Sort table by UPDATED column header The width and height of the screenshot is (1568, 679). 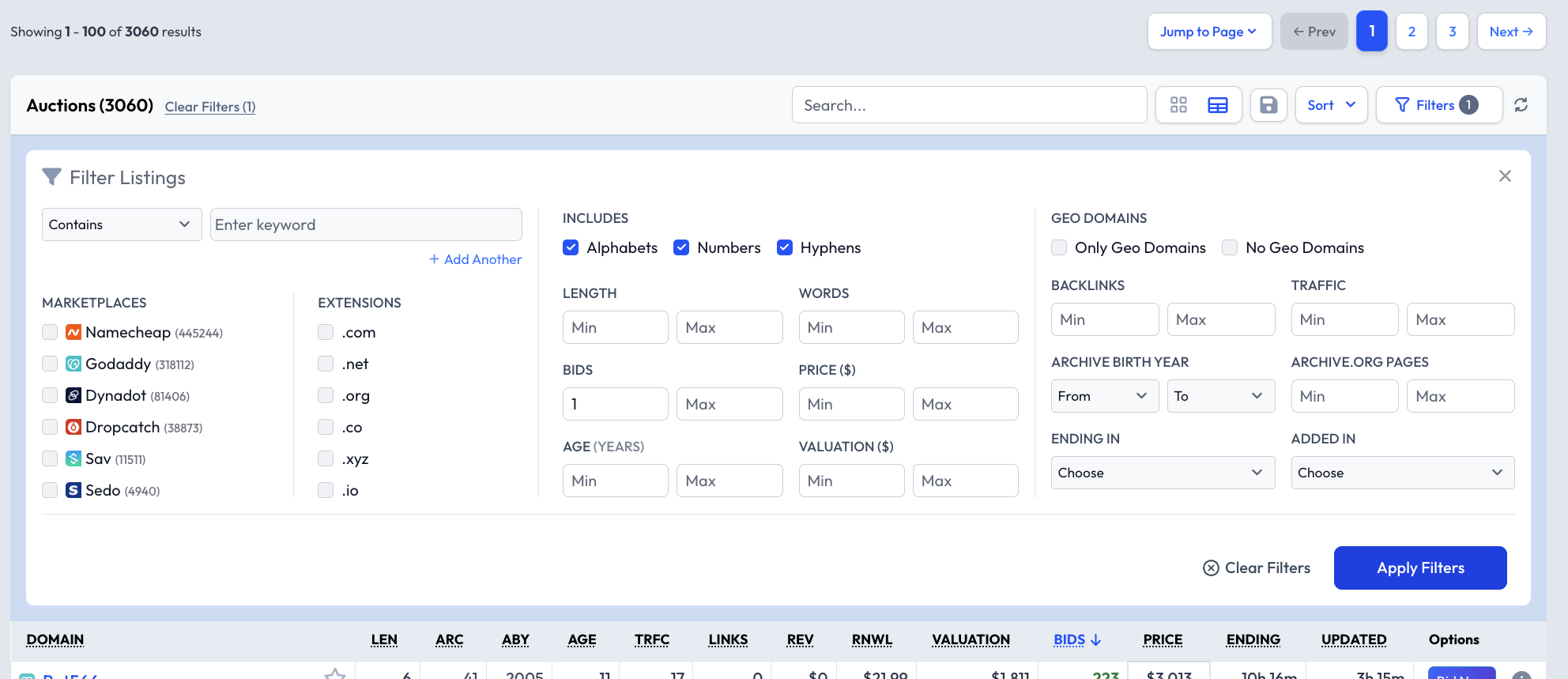(x=1354, y=639)
